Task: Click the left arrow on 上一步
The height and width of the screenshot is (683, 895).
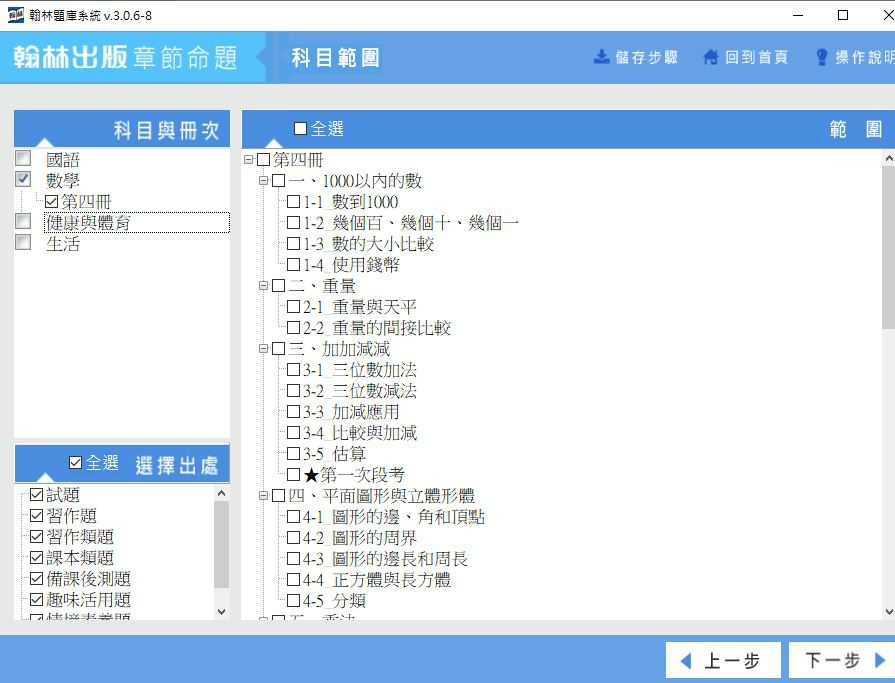Action: pyautogui.click(x=686, y=661)
